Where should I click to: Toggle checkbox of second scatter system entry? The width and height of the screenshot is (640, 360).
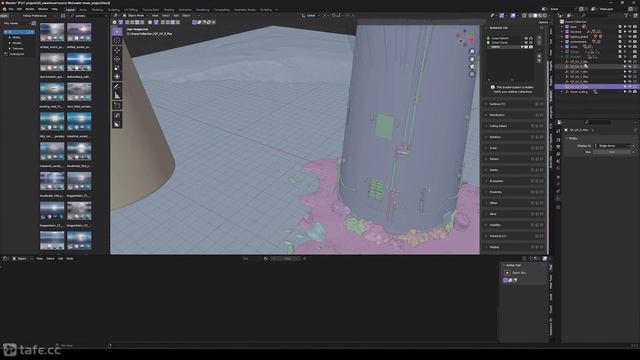tap(488, 42)
